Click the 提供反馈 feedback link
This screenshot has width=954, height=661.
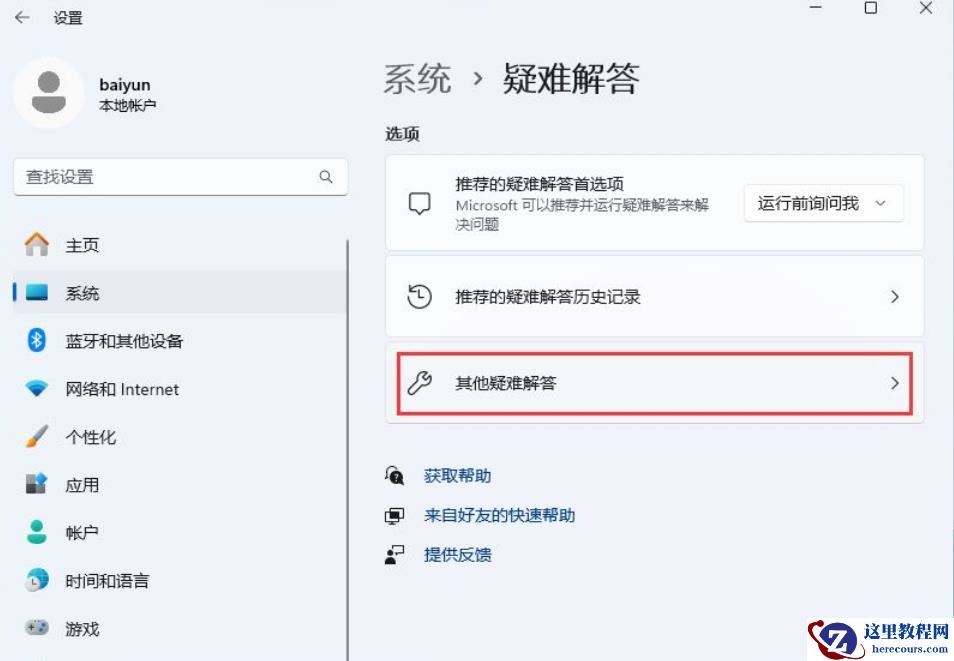click(x=458, y=554)
